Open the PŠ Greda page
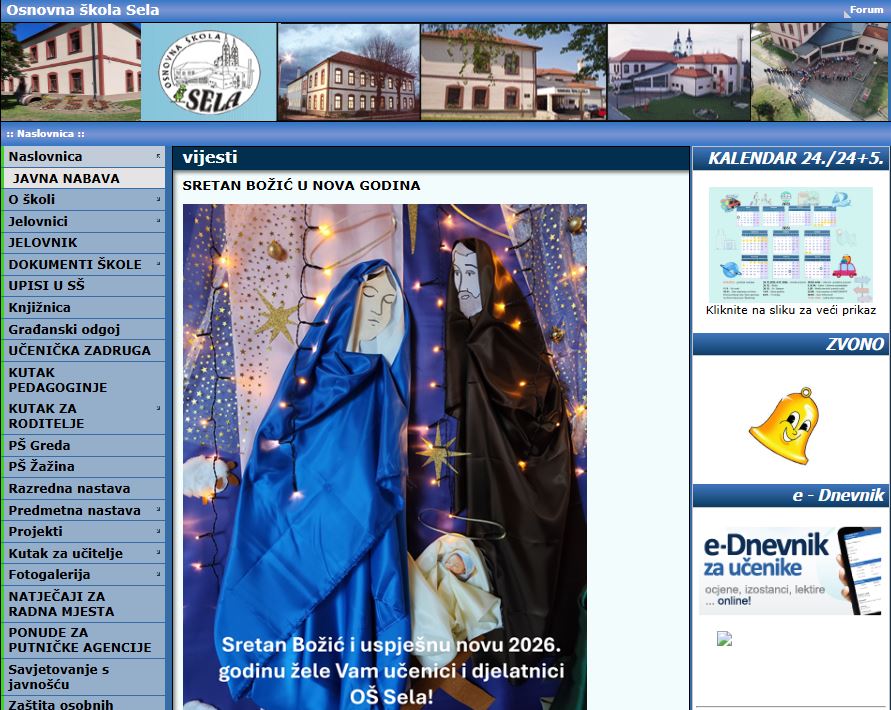891x710 pixels. (x=40, y=445)
